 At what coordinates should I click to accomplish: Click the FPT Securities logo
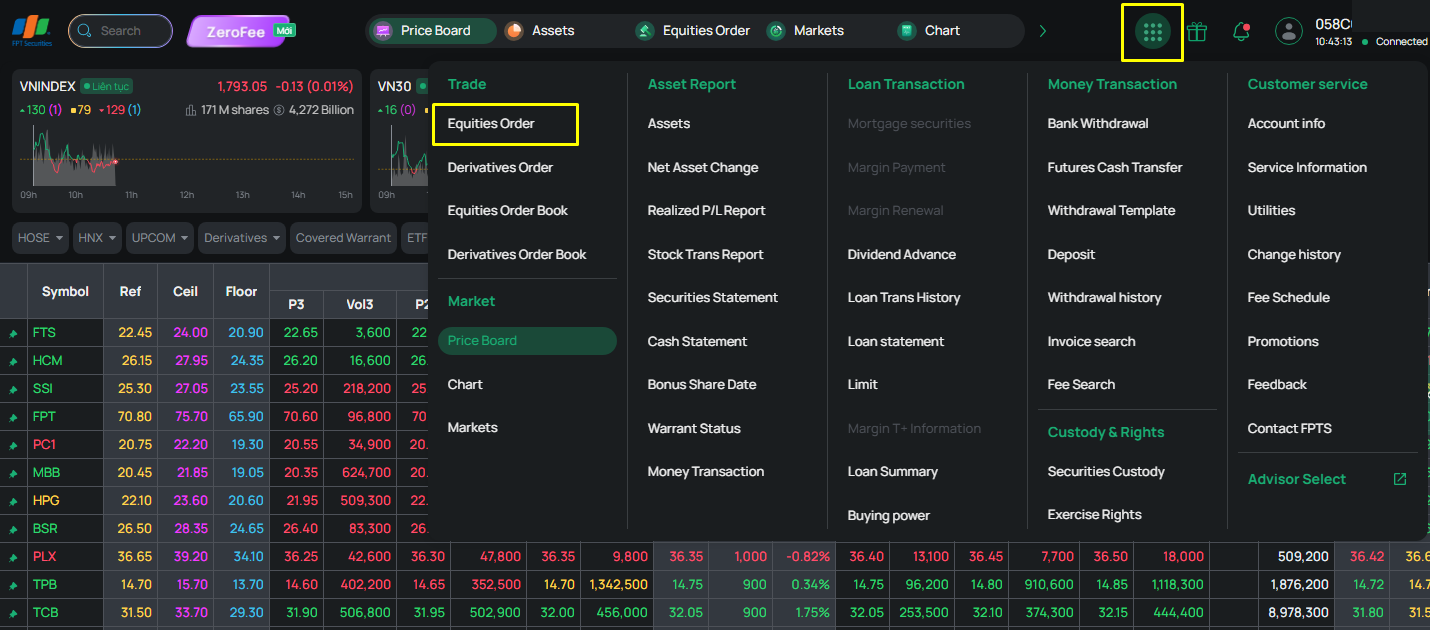[31, 31]
